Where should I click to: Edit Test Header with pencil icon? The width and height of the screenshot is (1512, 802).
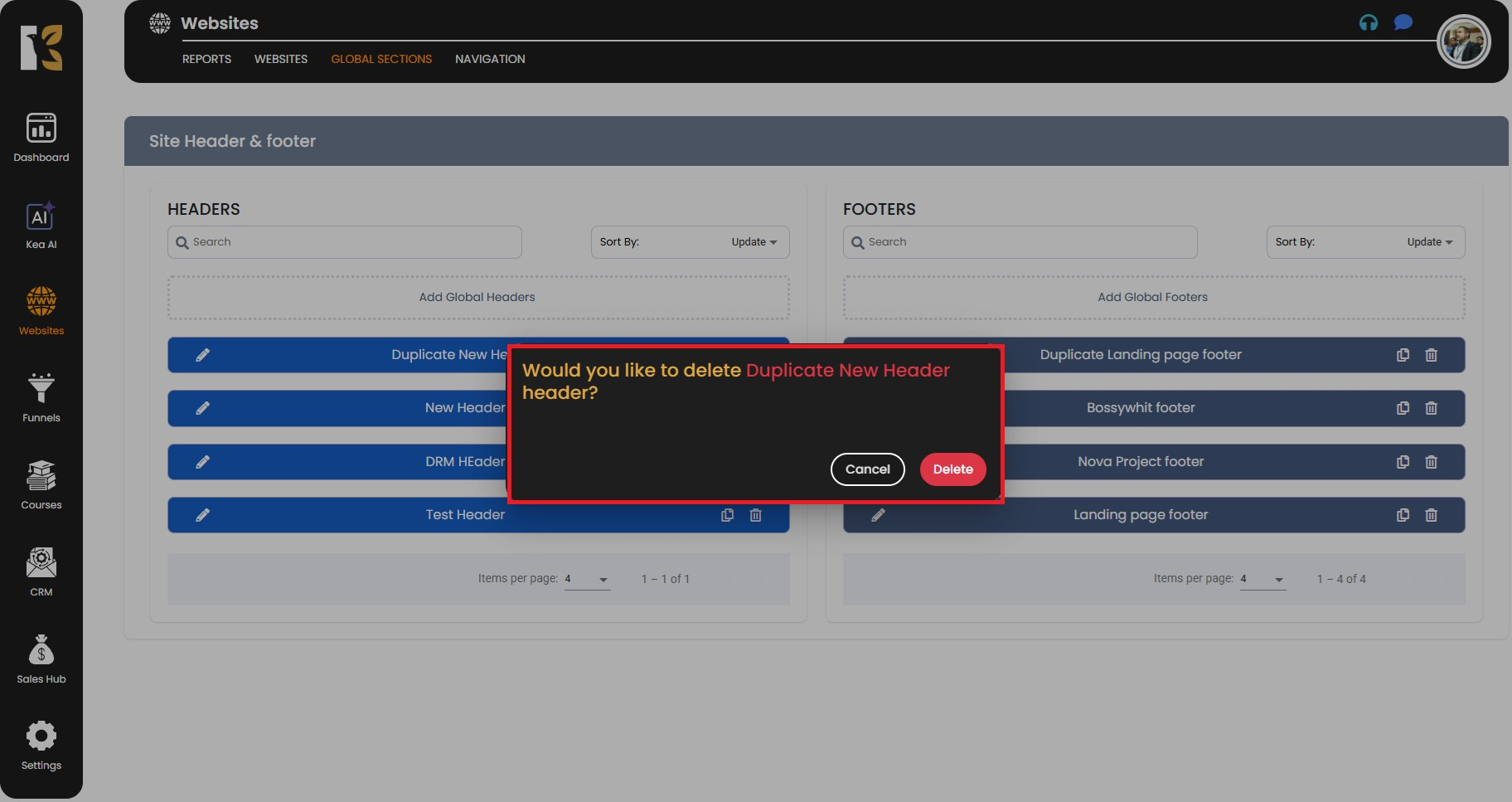click(x=202, y=515)
